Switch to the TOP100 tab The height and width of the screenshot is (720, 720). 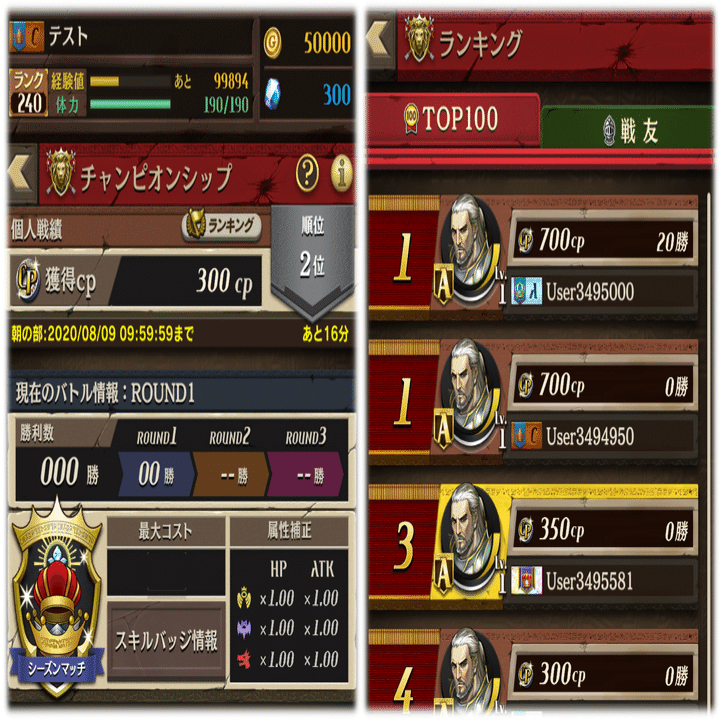tap(452, 119)
